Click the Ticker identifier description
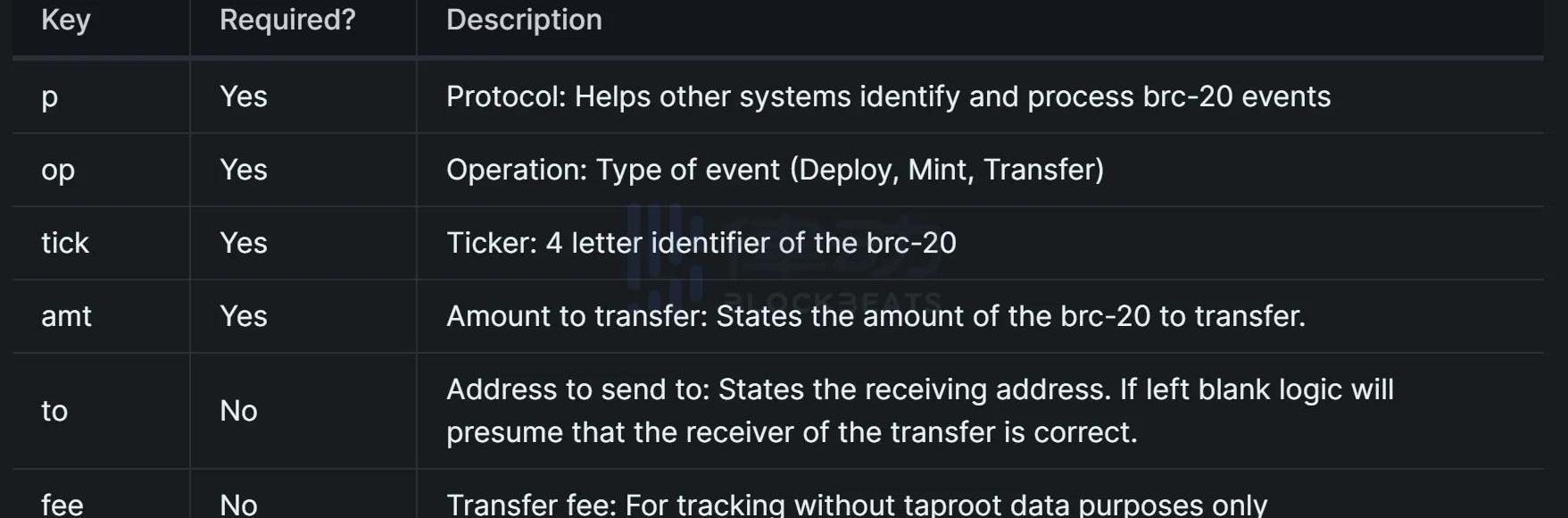Screen dimensions: 1568x518 tap(701, 243)
